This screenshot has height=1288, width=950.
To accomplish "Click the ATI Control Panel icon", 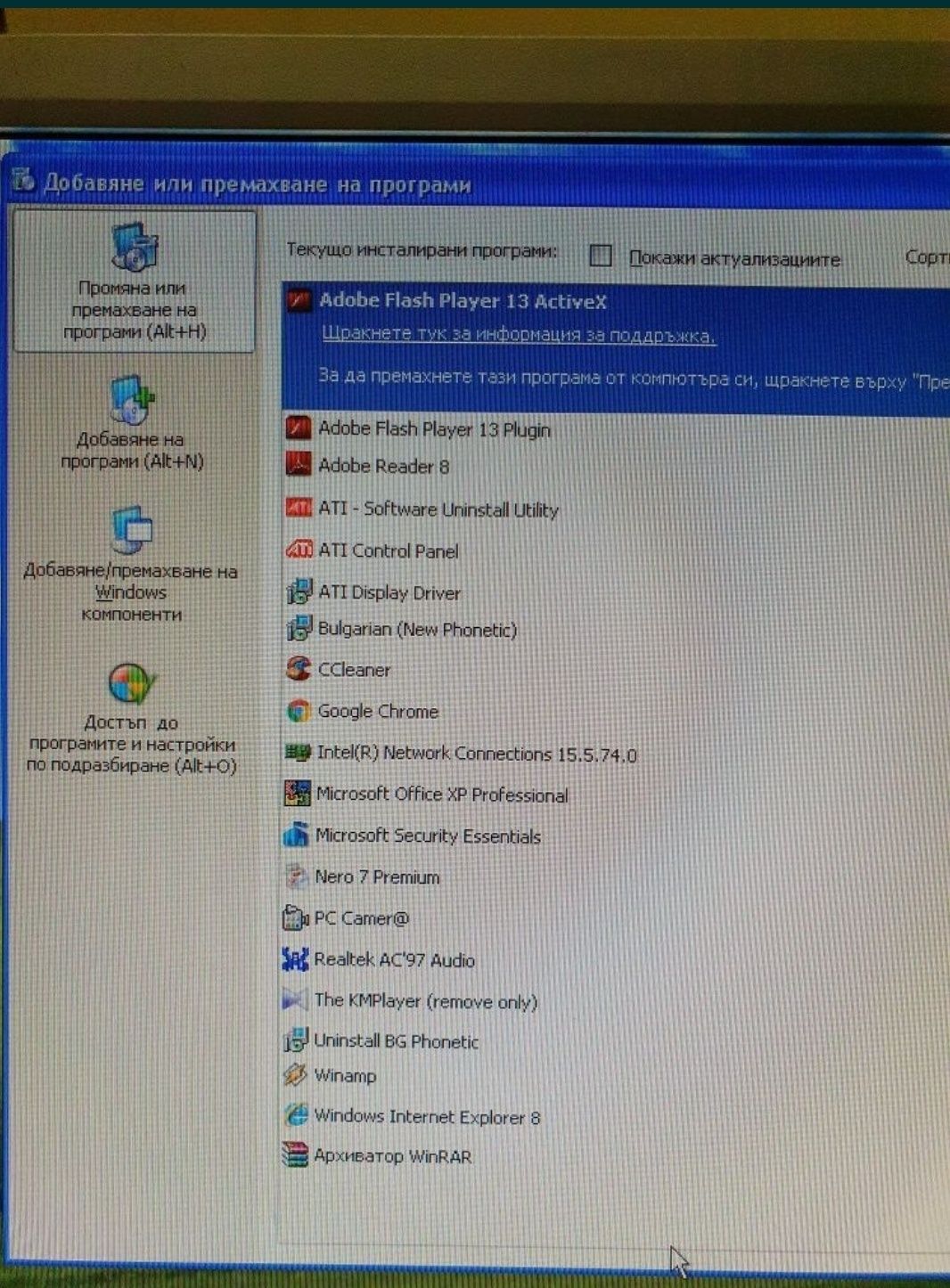I will [299, 550].
